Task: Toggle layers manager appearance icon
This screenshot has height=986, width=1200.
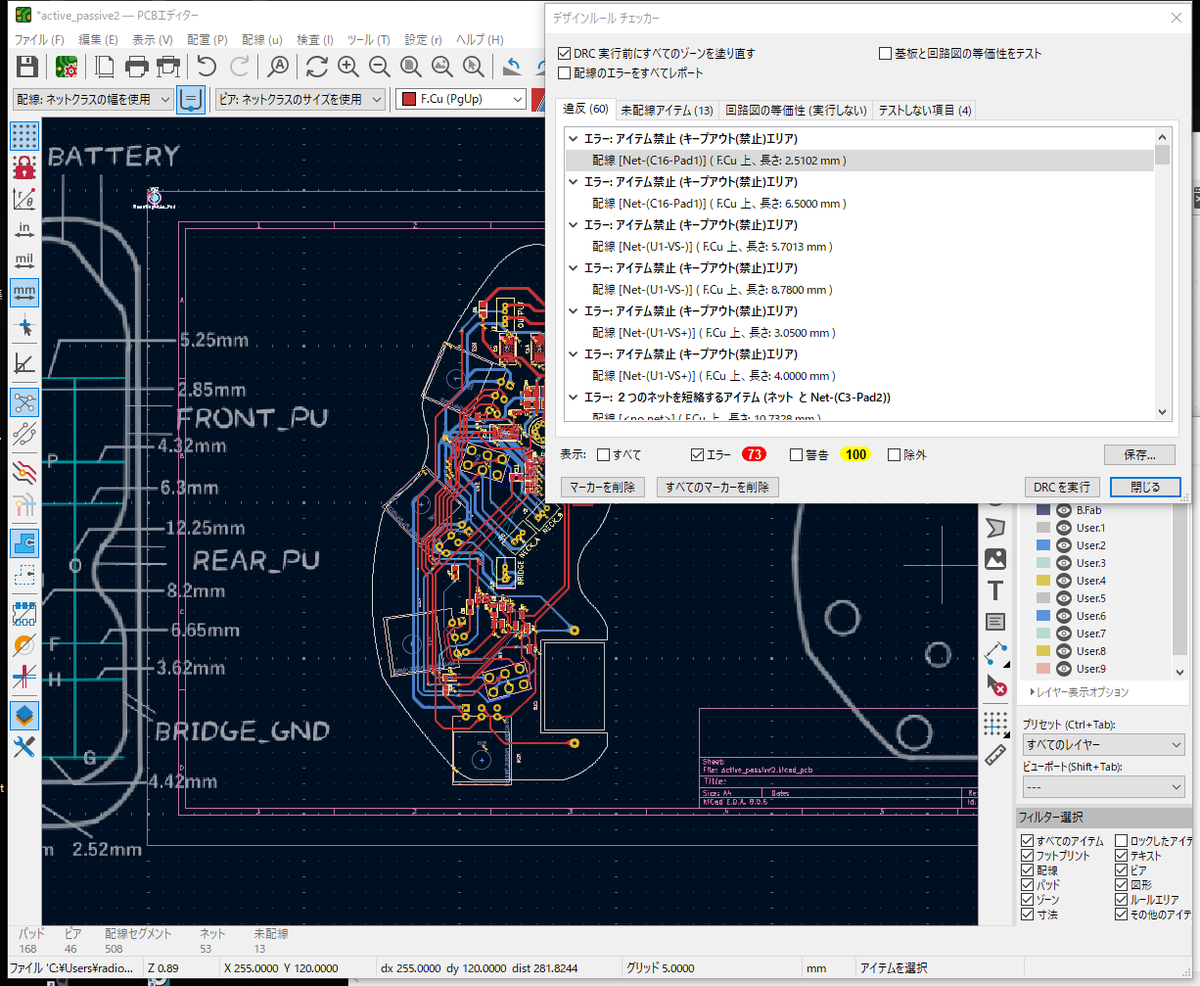Action: [x=24, y=715]
